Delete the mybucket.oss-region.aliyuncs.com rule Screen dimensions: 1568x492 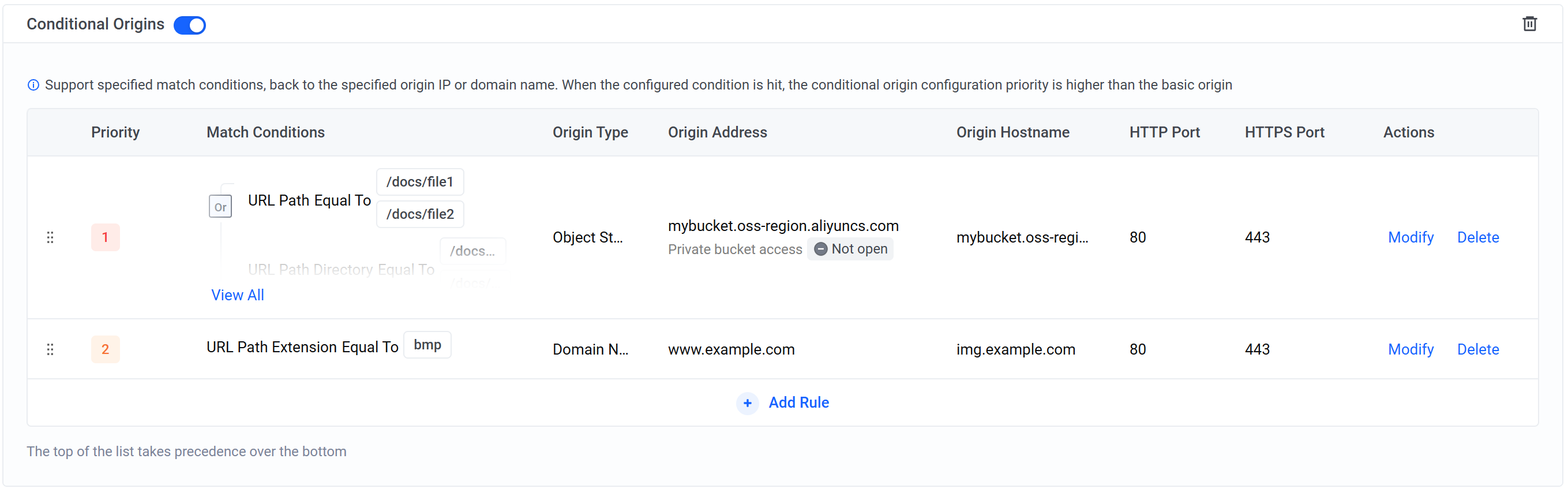(1477, 237)
